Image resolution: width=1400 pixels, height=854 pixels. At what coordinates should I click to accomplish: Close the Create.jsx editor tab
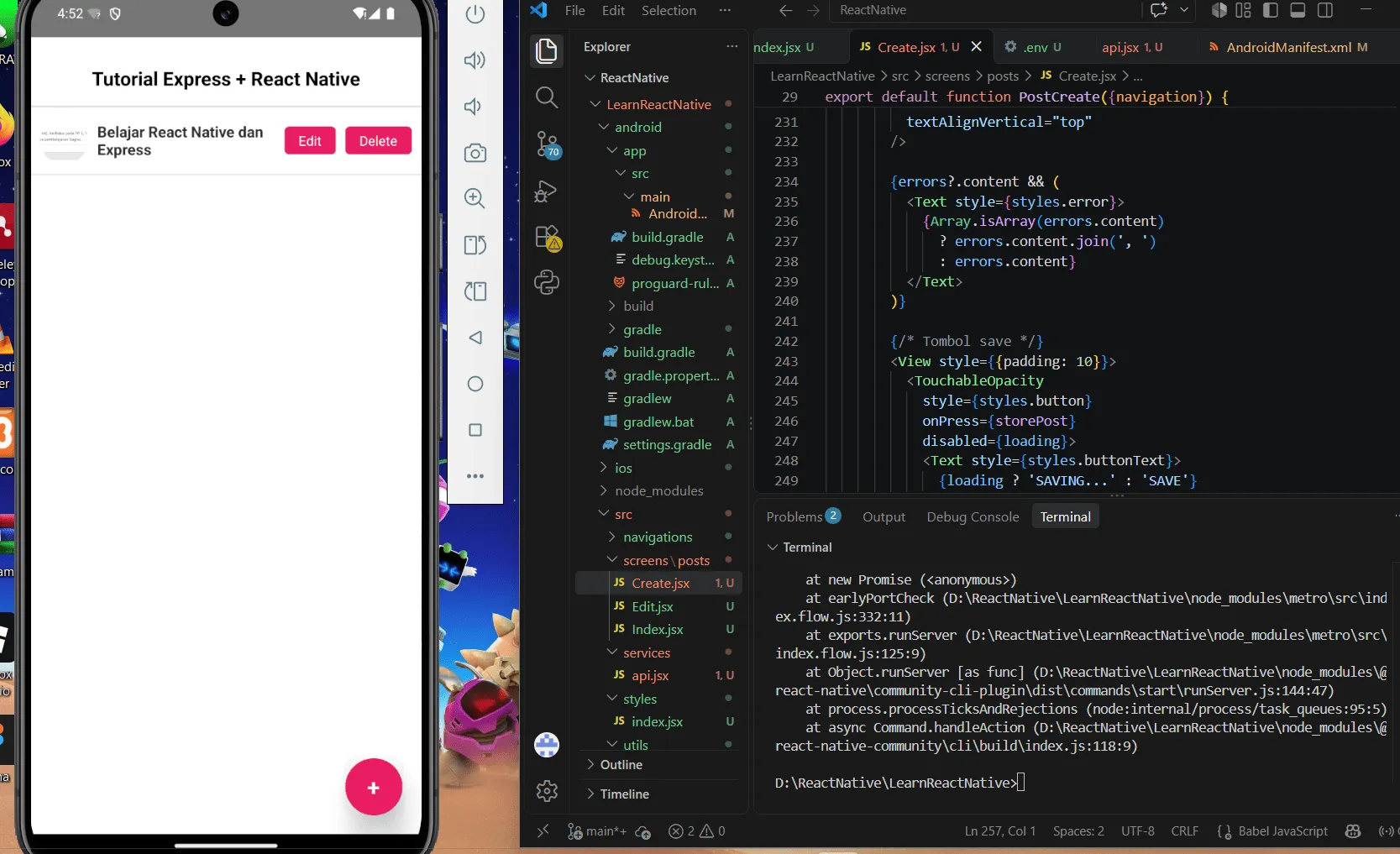[x=976, y=47]
